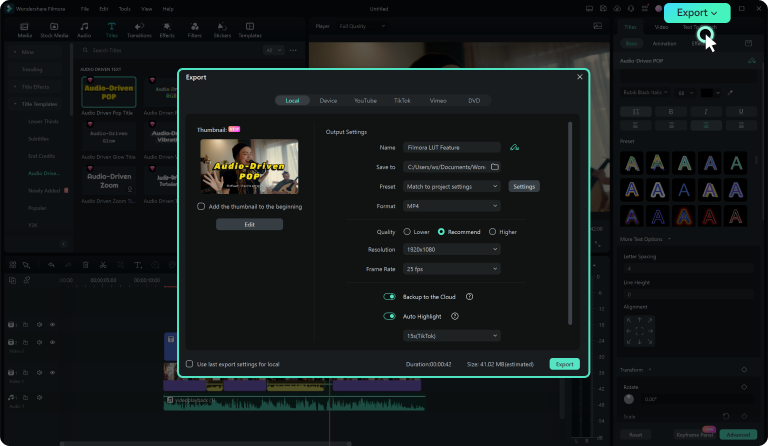Open the 15s(TikTok) highlight dropdown
This screenshot has height=446, width=768.
pyautogui.click(x=452, y=336)
